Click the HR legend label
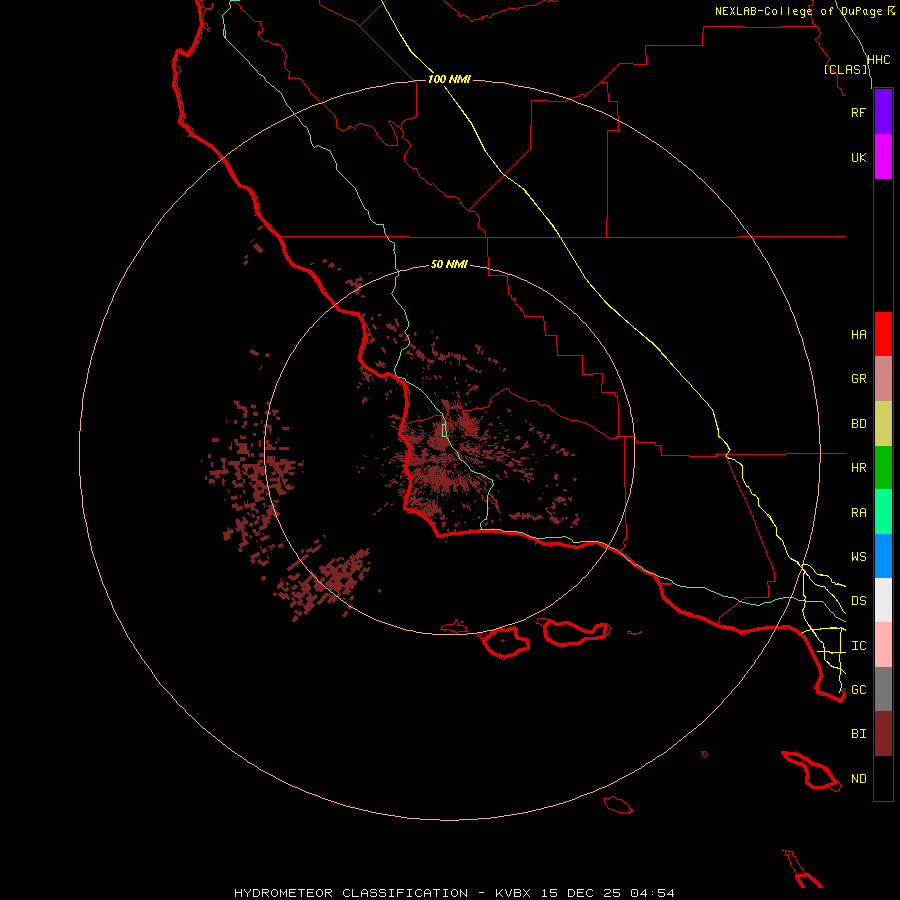Screen dimensions: 900x900 [858, 468]
